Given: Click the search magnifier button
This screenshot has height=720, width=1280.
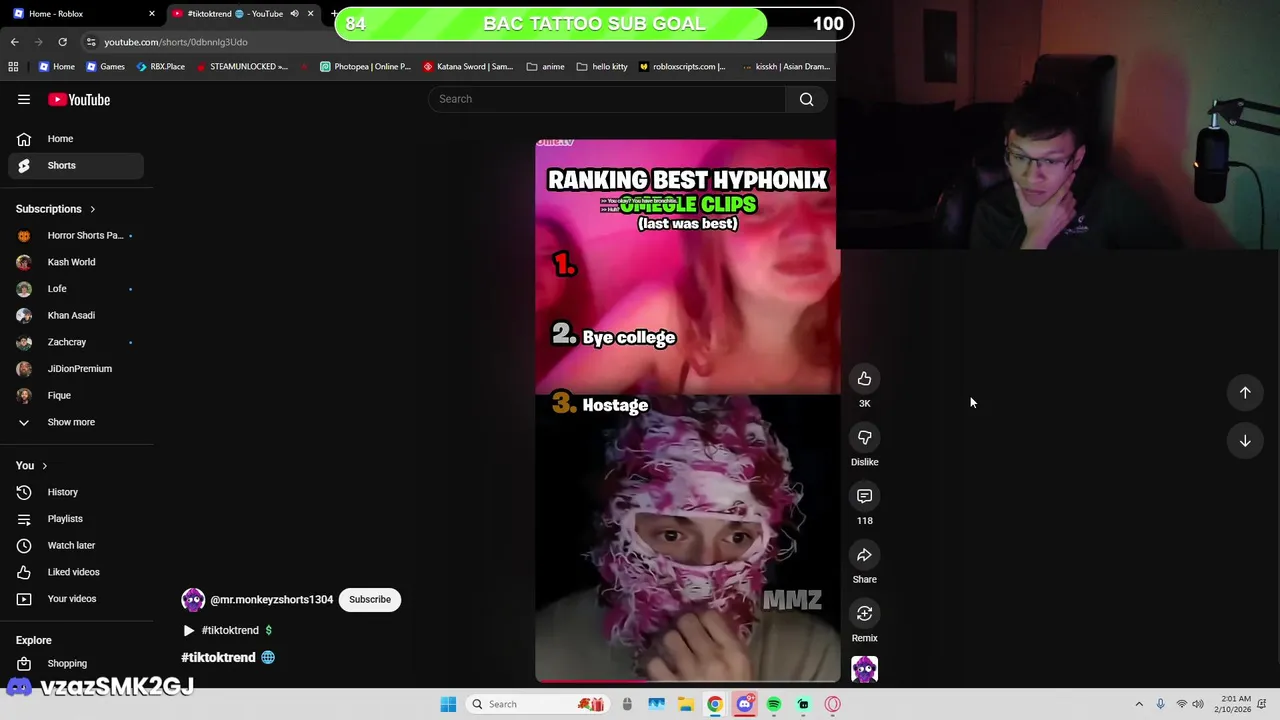Looking at the screenshot, I should coord(806,99).
